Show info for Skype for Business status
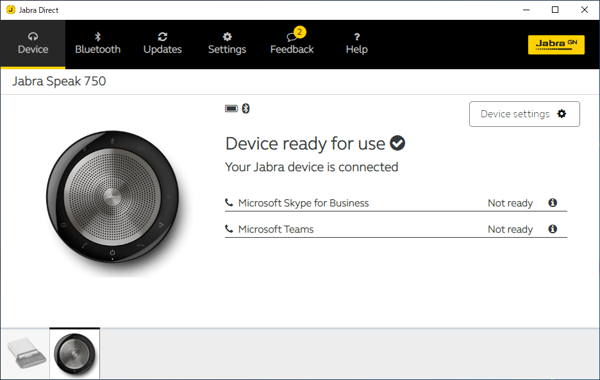The height and width of the screenshot is (380, 600). (553, 202)
